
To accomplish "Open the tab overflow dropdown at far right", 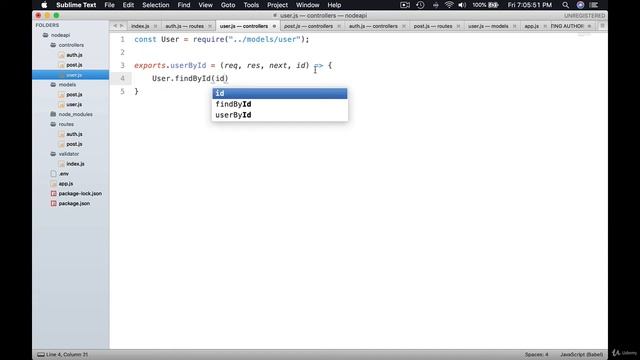I will [602, 26].
